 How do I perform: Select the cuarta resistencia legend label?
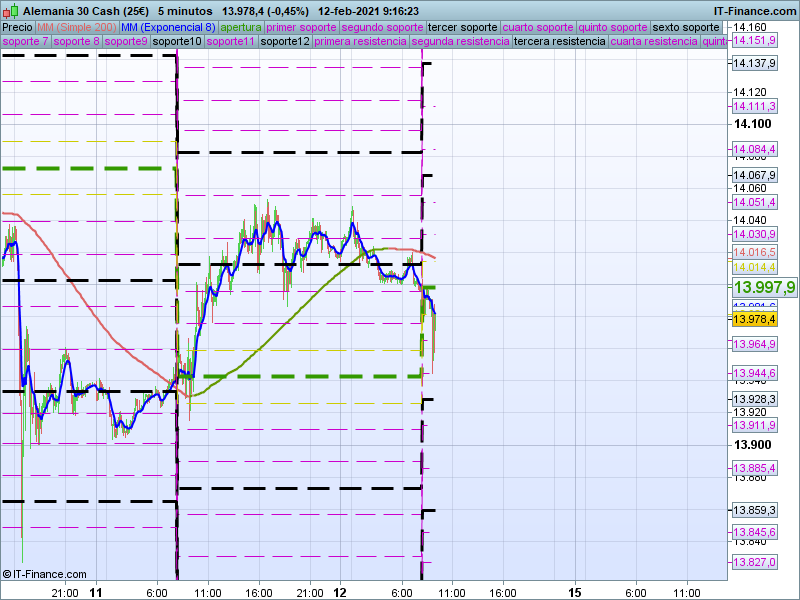point(654,42)
